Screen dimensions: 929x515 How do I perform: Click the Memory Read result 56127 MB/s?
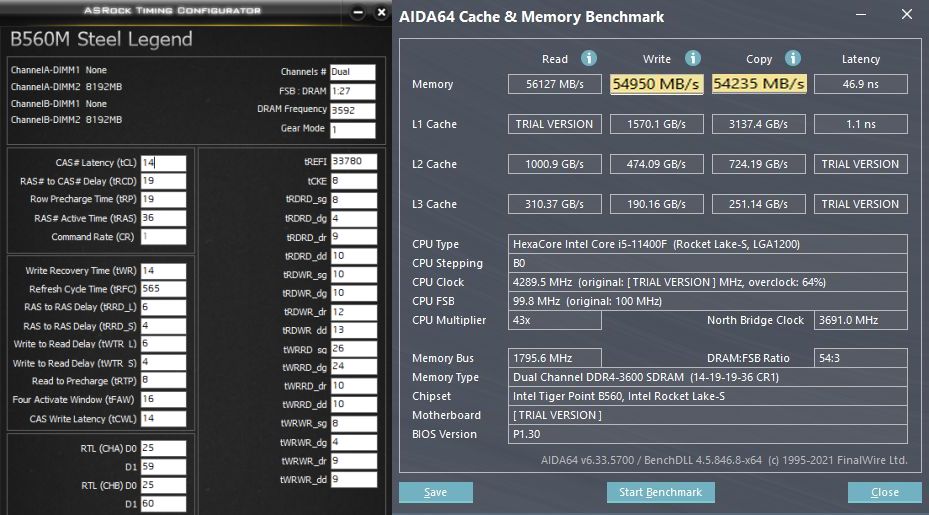click(x=555, y=84)
